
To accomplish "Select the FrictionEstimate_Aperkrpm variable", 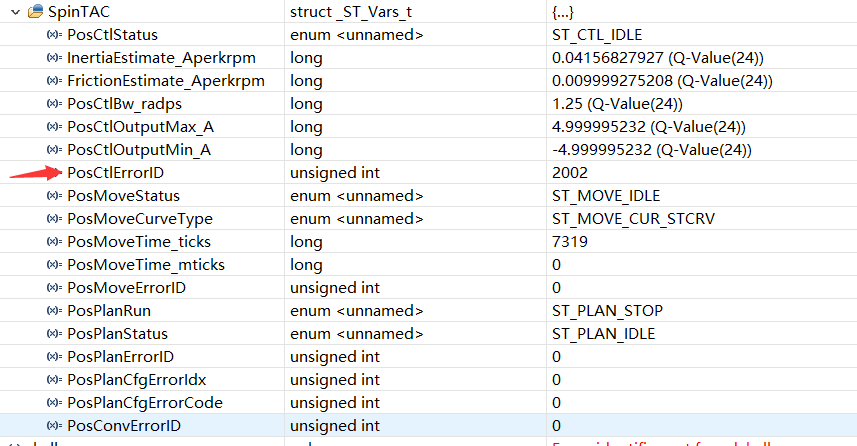I will 166,81.
